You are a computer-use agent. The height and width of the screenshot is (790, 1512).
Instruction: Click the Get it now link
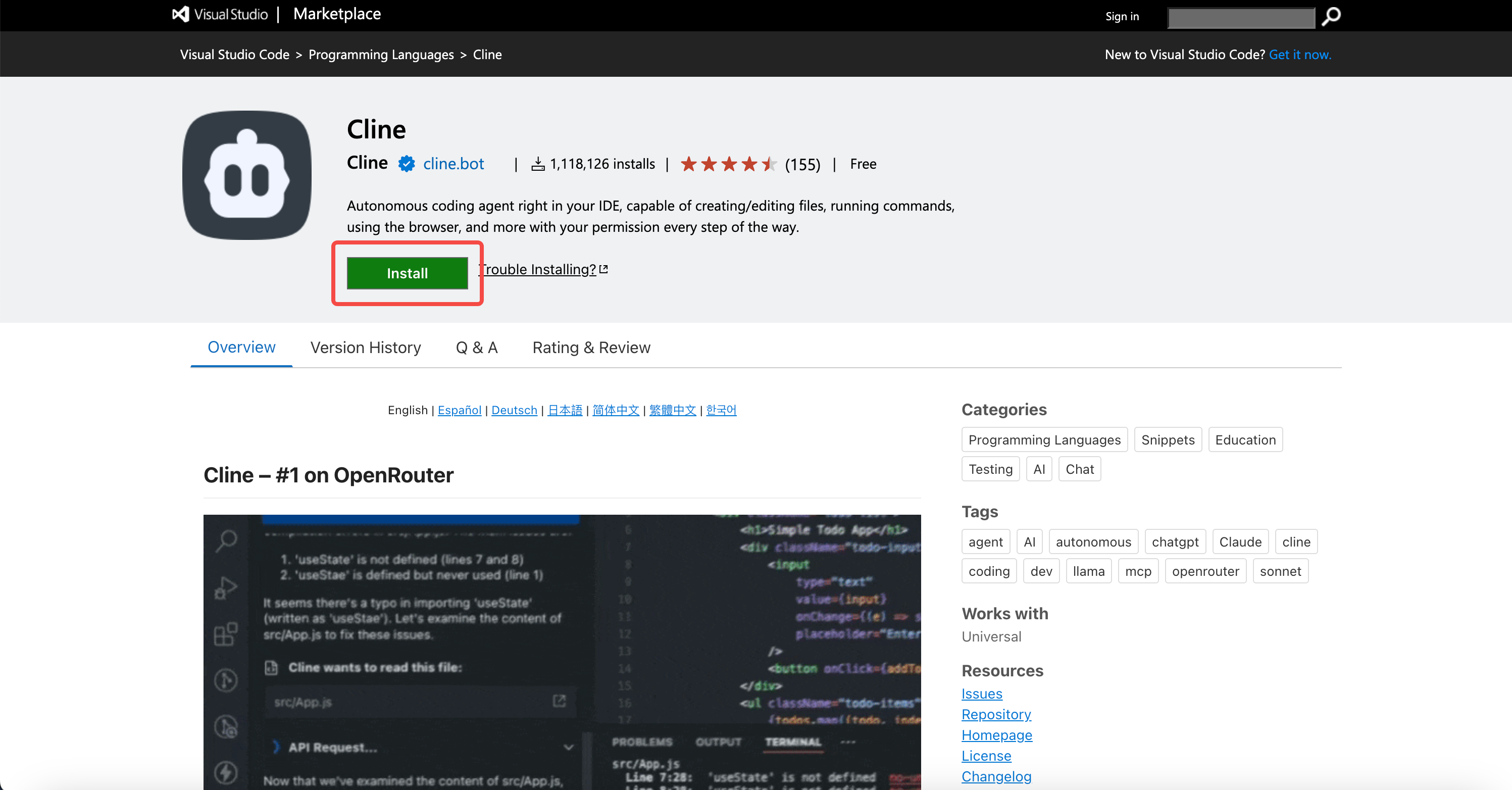click(x=1299, y=55)
